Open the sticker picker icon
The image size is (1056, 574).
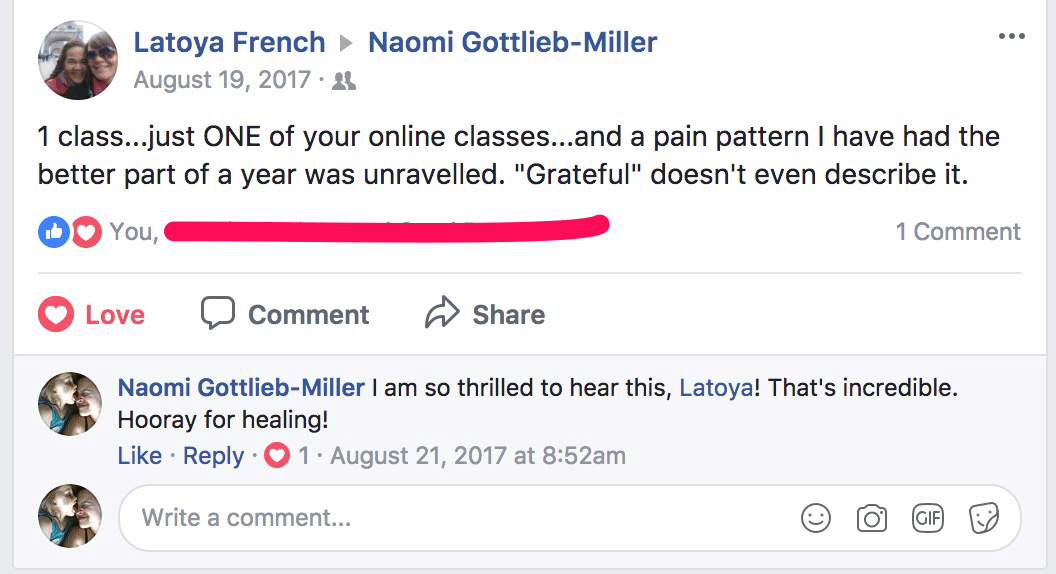[x=984, y=518]
